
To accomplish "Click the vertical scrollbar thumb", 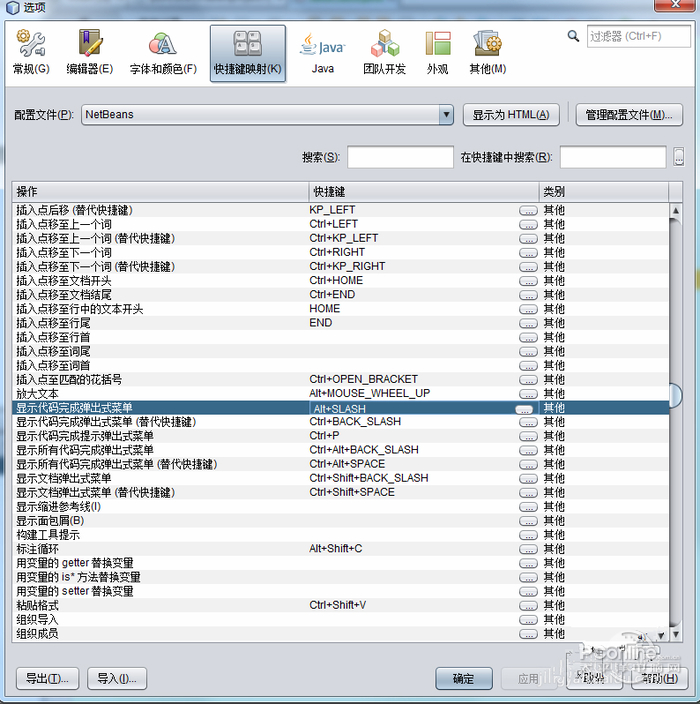I will (675, 396).
